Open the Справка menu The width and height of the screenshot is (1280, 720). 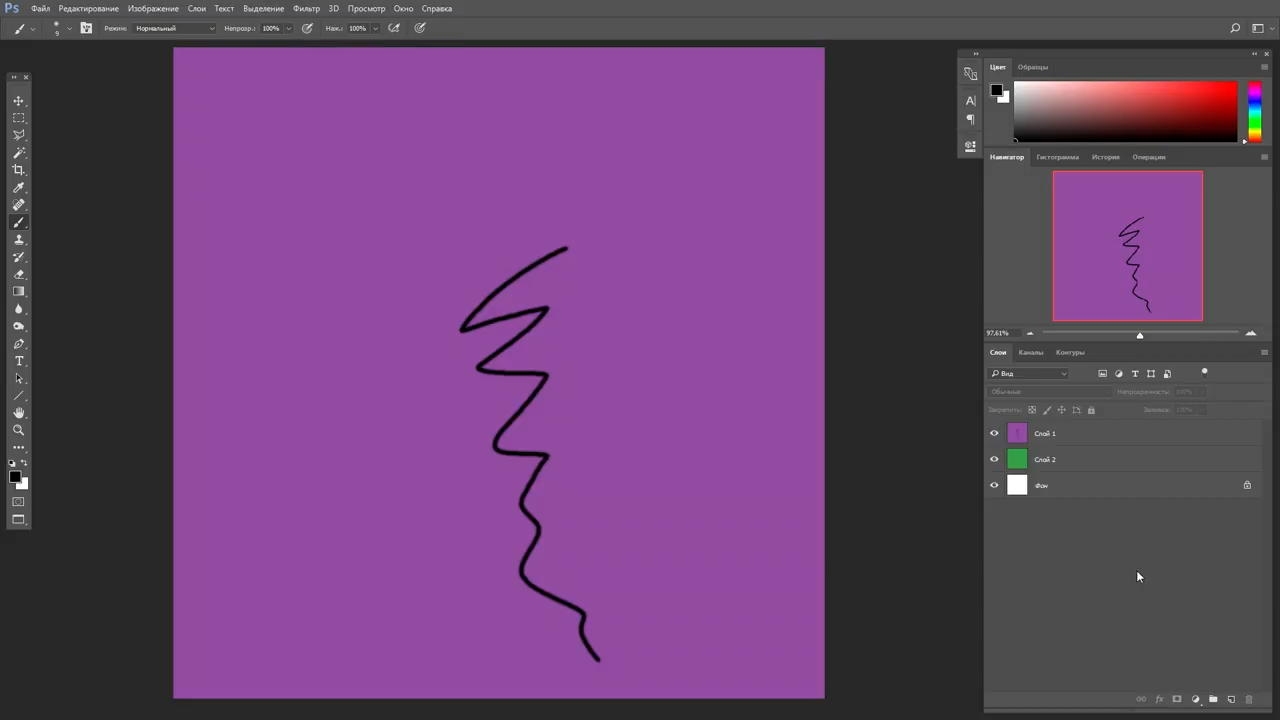click(x=437, y=8)
